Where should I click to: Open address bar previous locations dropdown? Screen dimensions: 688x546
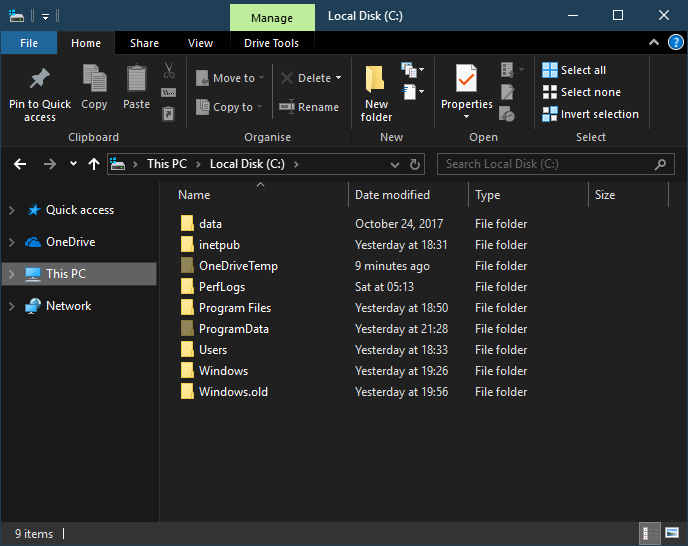[x=394, y=165]
